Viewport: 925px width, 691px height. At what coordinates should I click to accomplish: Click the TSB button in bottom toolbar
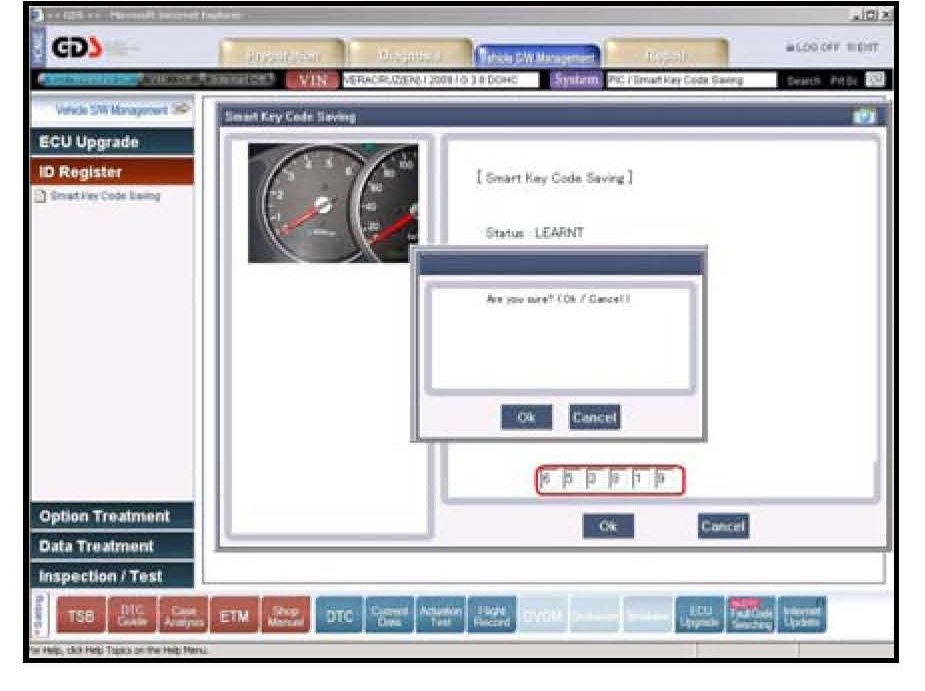pos(80,617)
